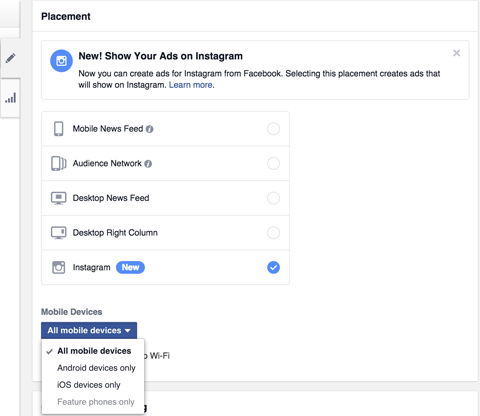Viewport: 480px width, 416px height.
Task: Enable the Desktop News Feed placement
Action: [x=273, y=198]
